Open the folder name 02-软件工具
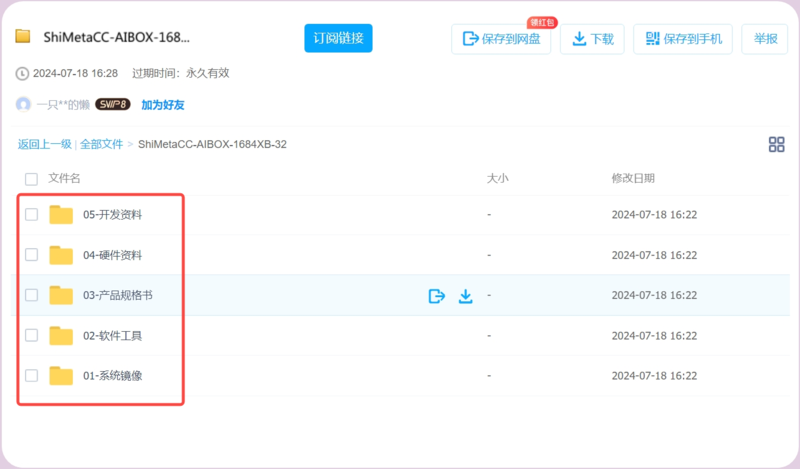 click(112, 336)
